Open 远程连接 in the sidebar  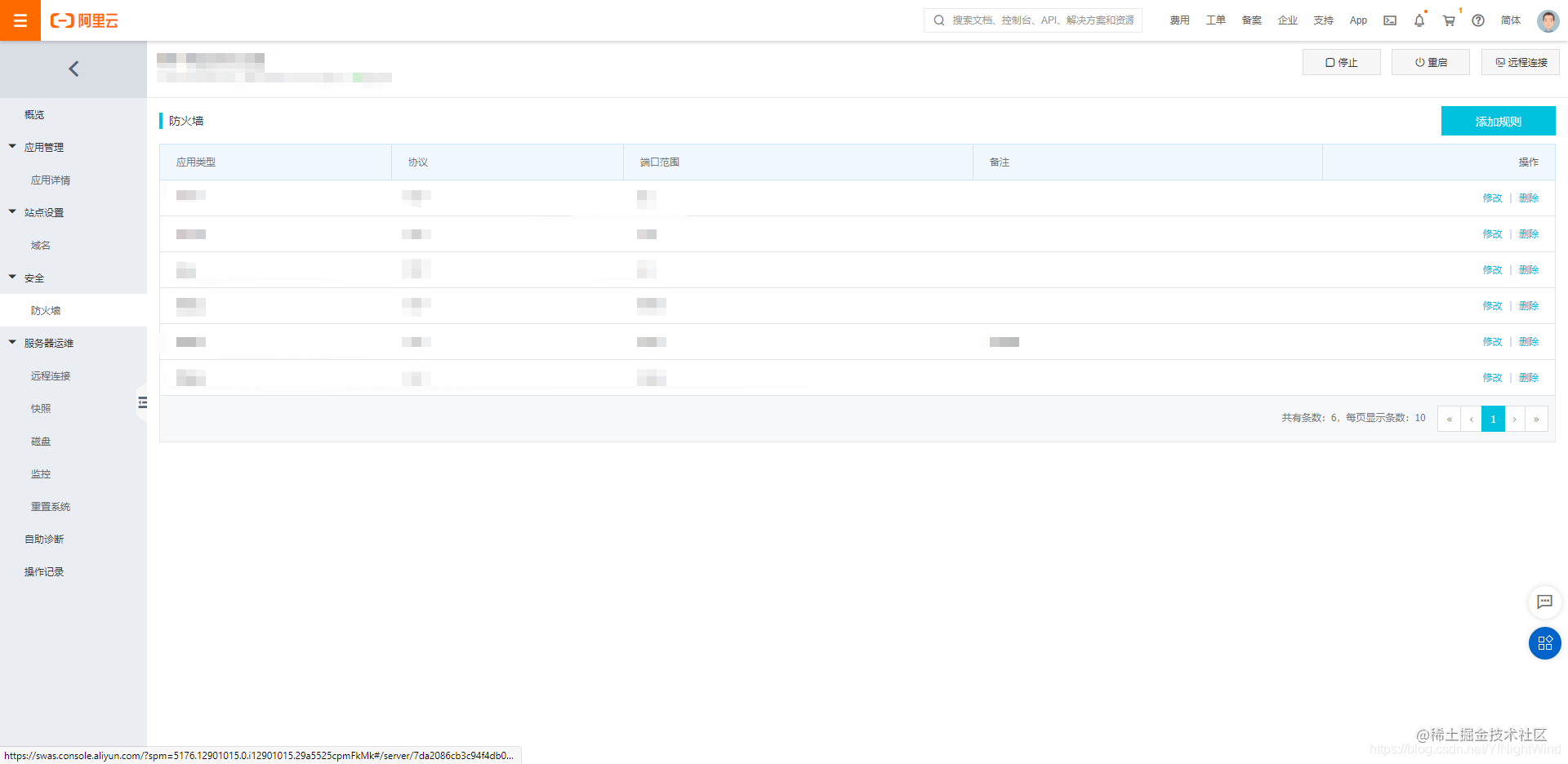(51, 376)
